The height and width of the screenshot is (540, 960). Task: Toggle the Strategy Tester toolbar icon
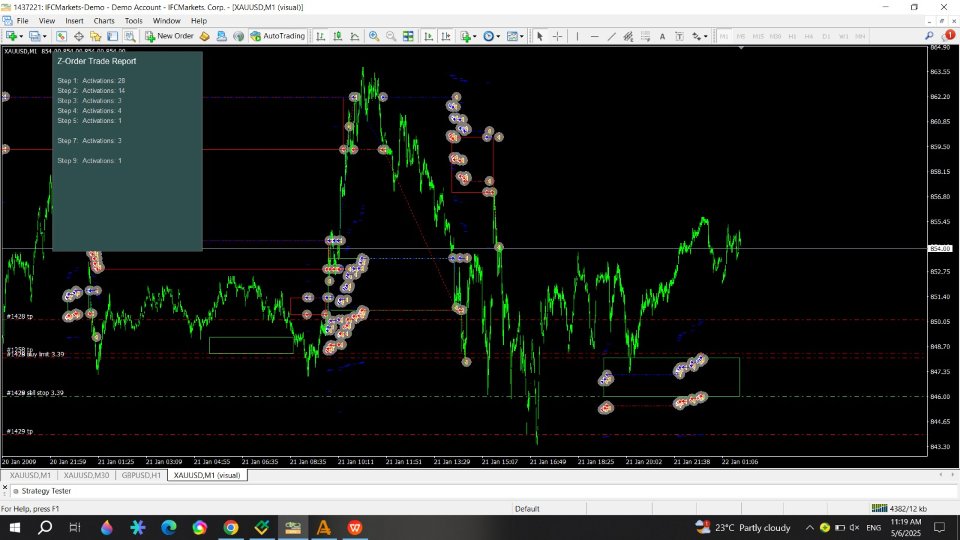(x=130, y=36)
